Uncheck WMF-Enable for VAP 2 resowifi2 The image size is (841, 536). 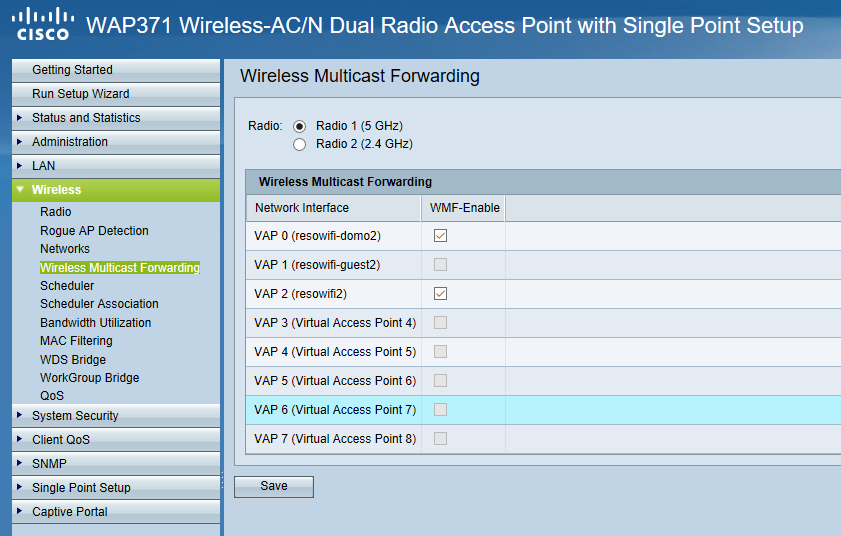tap(440, 293)
